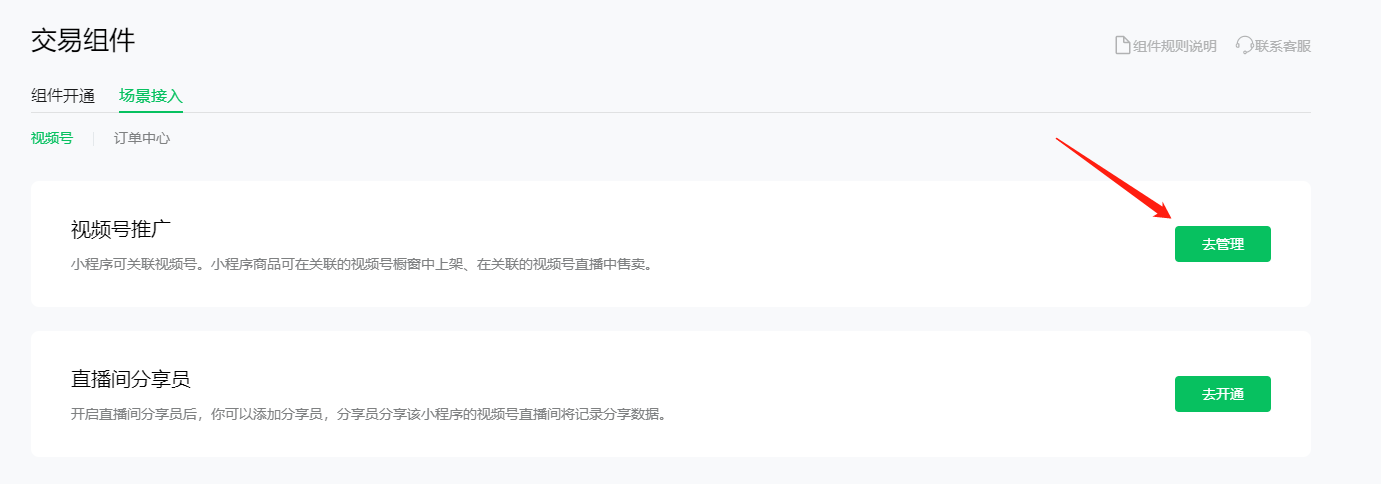Open the 组件规则说明 link text
Image resolution: width=1381 pixels, height=484 pixels.
(1174, 46)
